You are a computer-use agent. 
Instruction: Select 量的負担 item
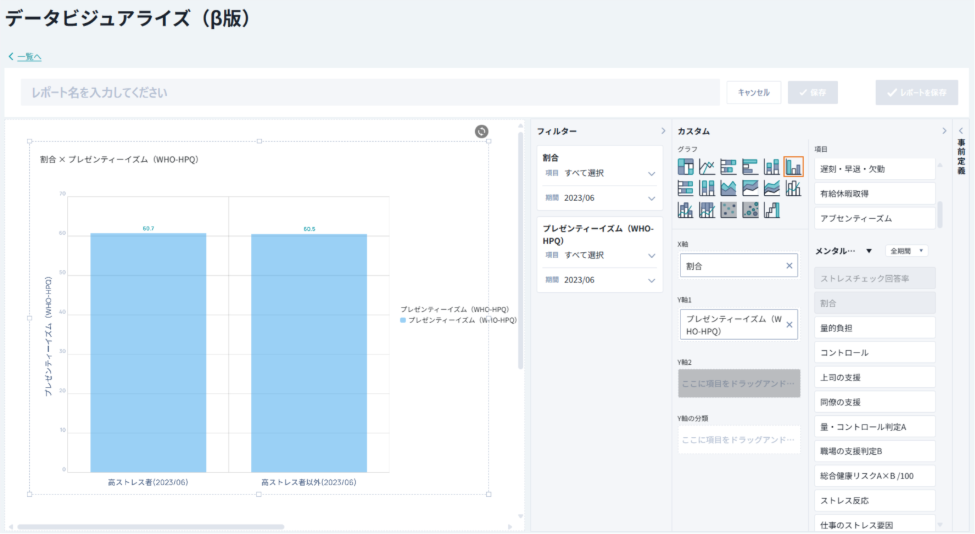click(x=874, y=328)
